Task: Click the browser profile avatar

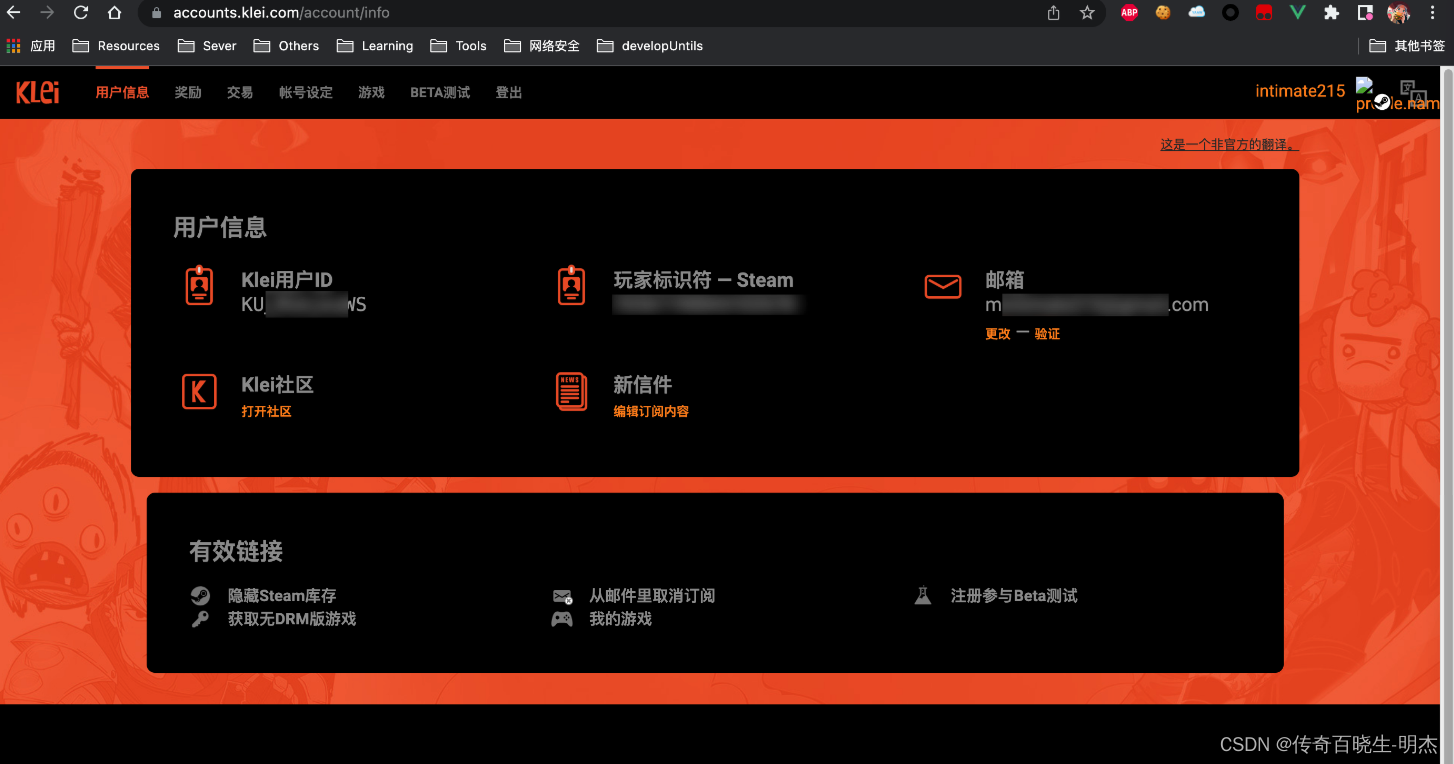Action: pos(1398,13)
